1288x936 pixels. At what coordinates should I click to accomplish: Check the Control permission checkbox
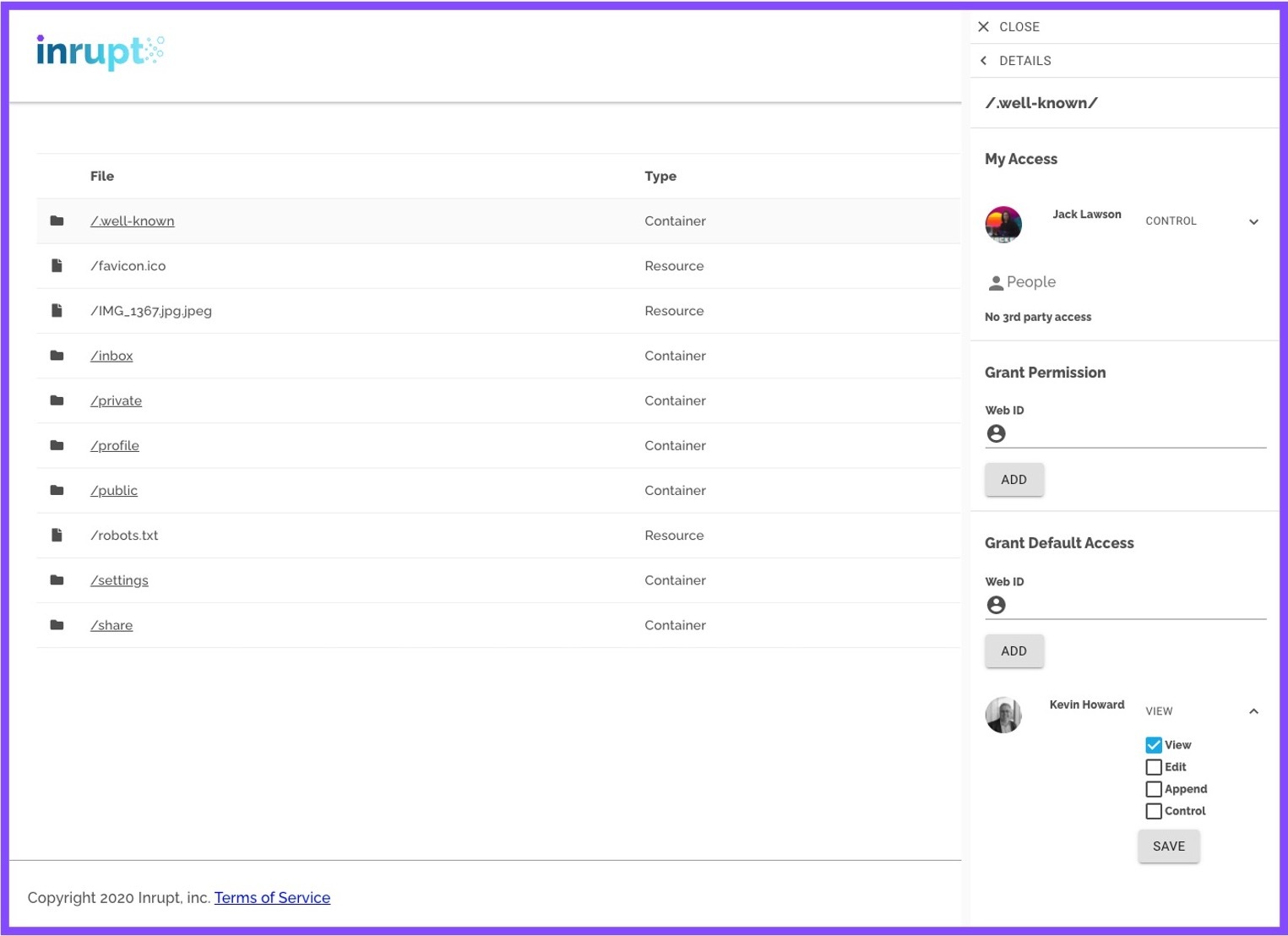point(1154,811)
